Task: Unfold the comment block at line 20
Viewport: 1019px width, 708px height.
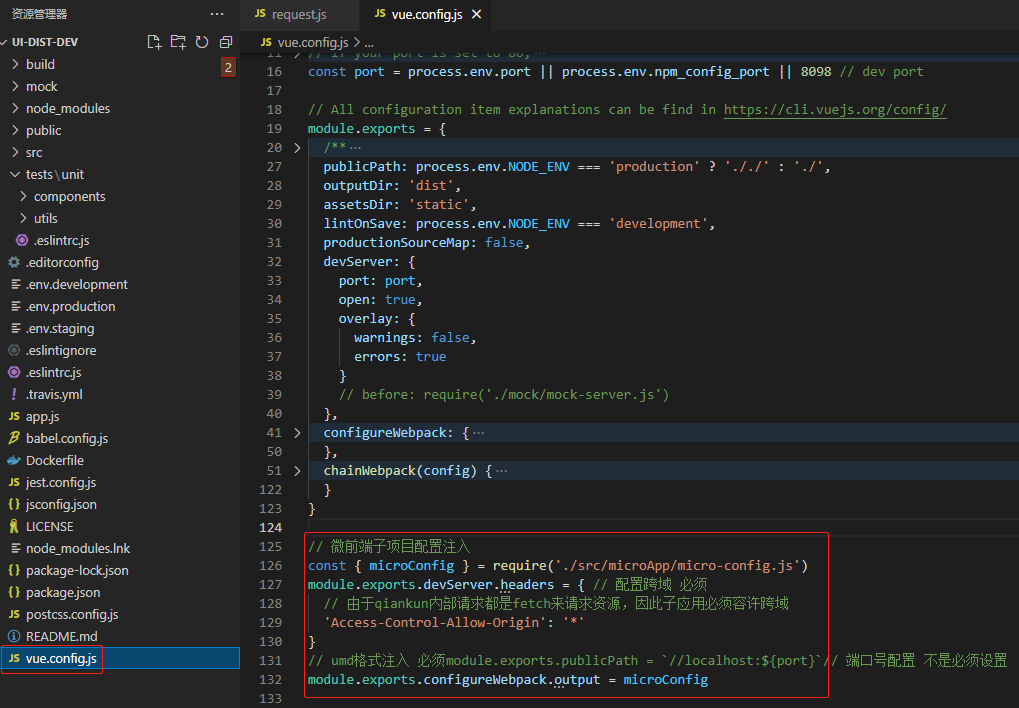Action: [297, 148]
